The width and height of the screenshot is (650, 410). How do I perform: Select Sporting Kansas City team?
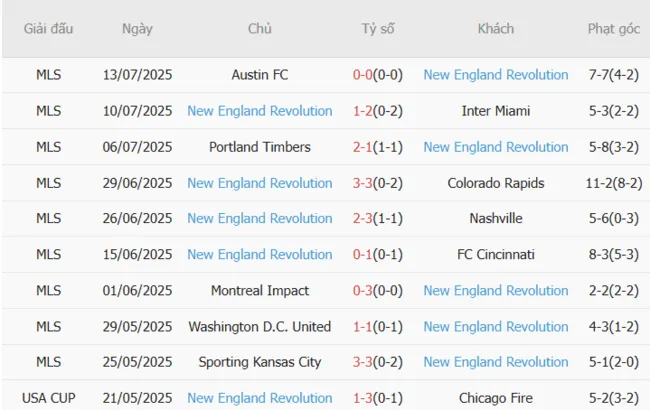point(259,362)
